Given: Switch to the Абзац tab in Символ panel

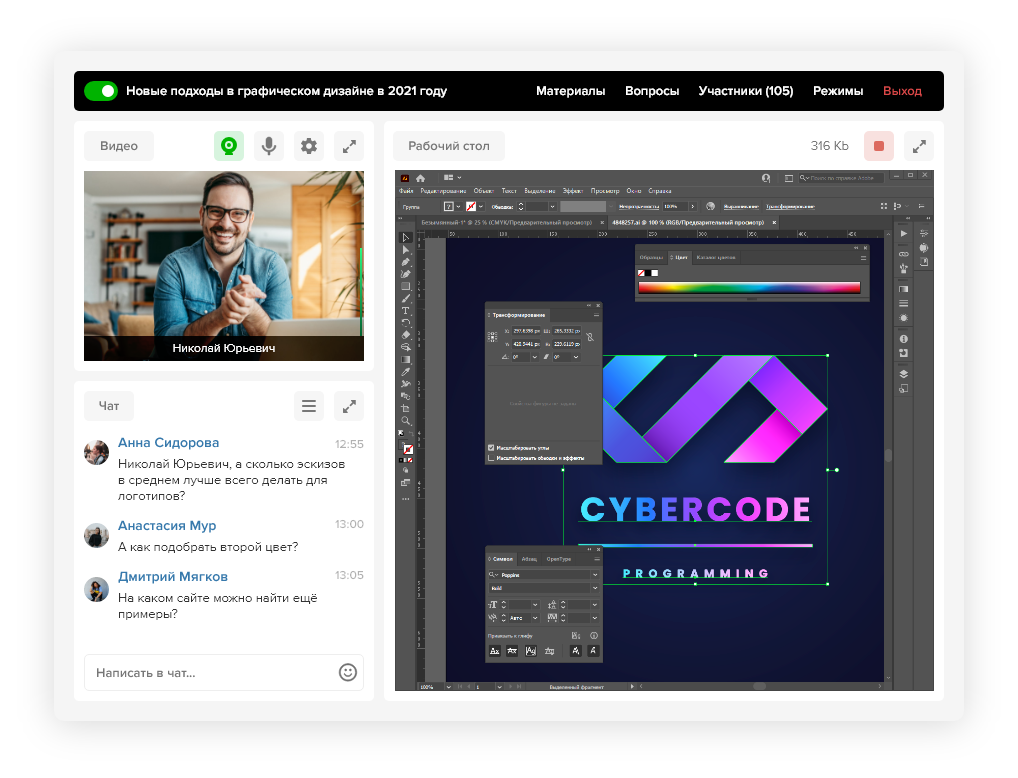Looking at the screenshot, I should (x=529, y=559).
